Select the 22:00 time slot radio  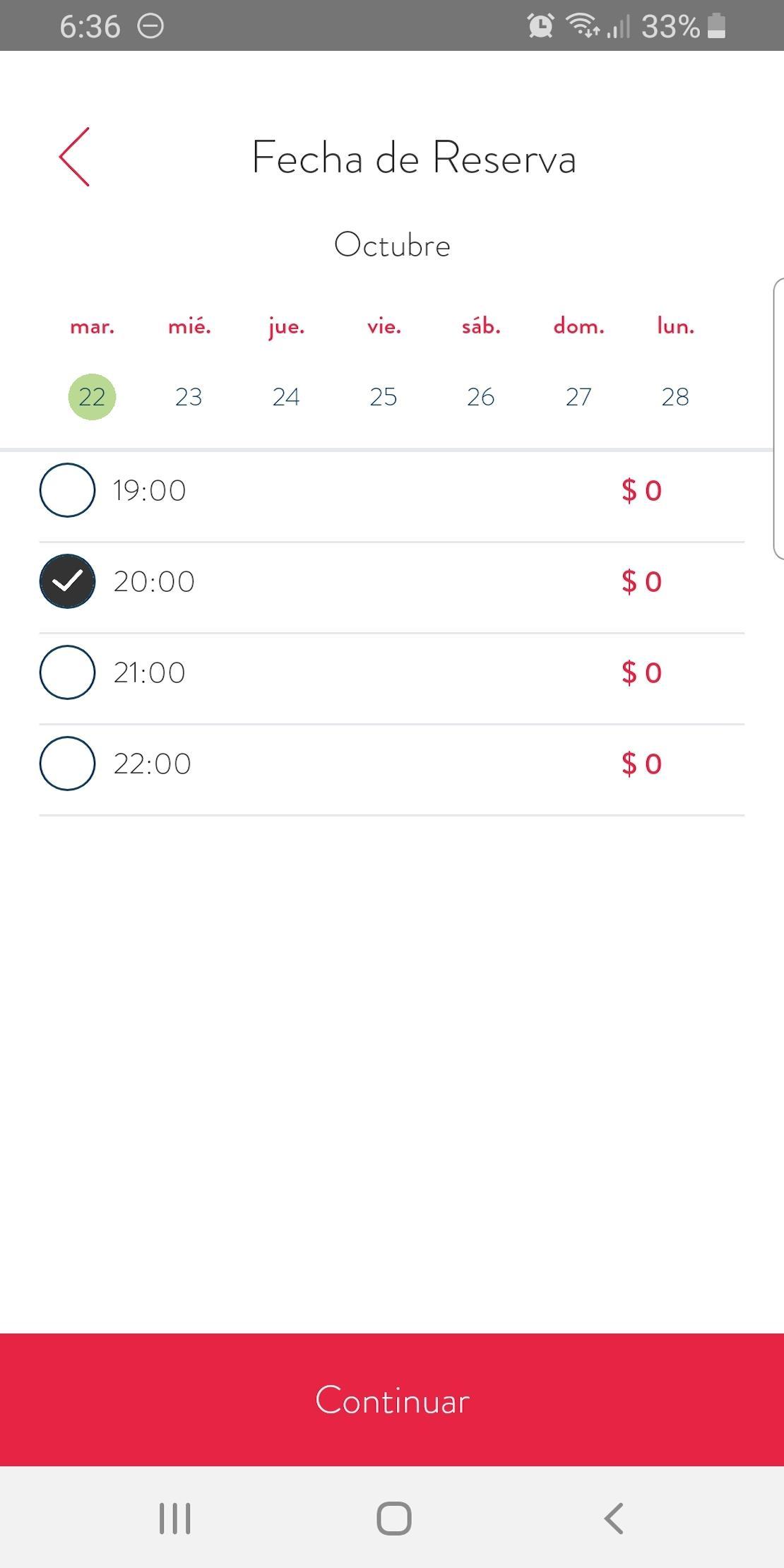coord(67,764)
